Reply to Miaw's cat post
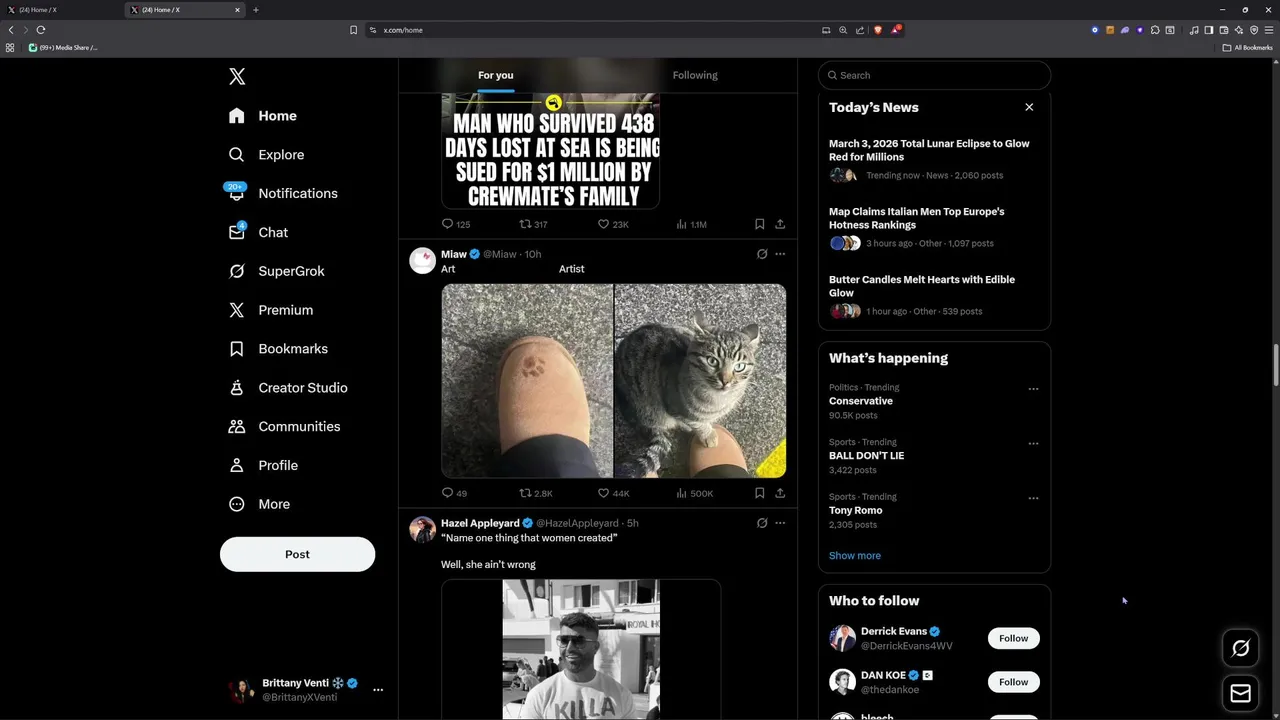The image size is (1280, 720). pos(447,493)
